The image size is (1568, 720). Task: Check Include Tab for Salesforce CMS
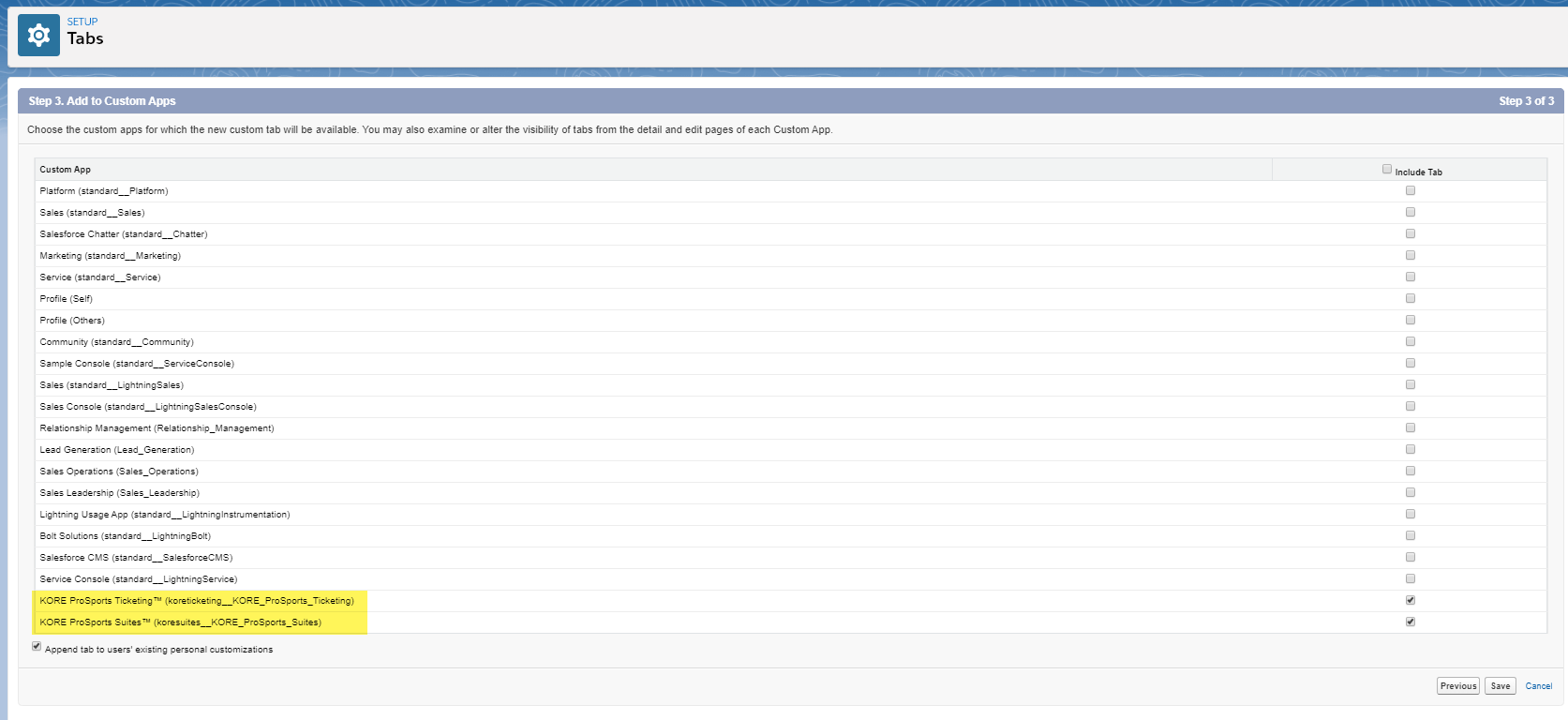click(1410, 557)
